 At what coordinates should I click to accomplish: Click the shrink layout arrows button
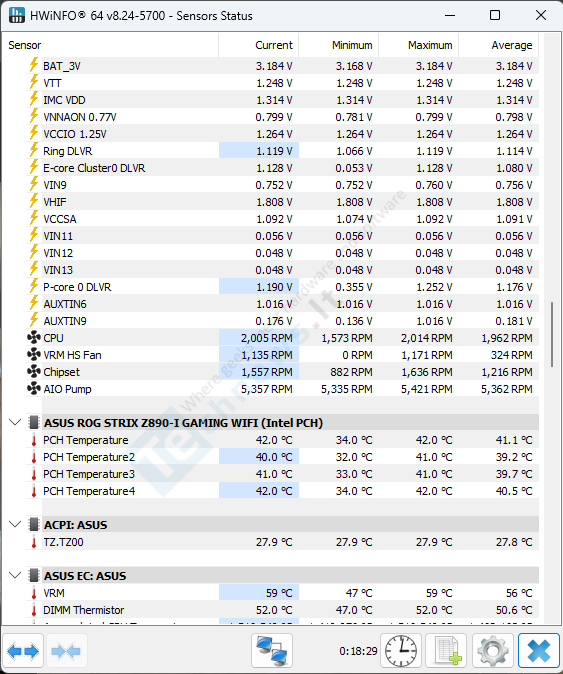click(66, 651)
